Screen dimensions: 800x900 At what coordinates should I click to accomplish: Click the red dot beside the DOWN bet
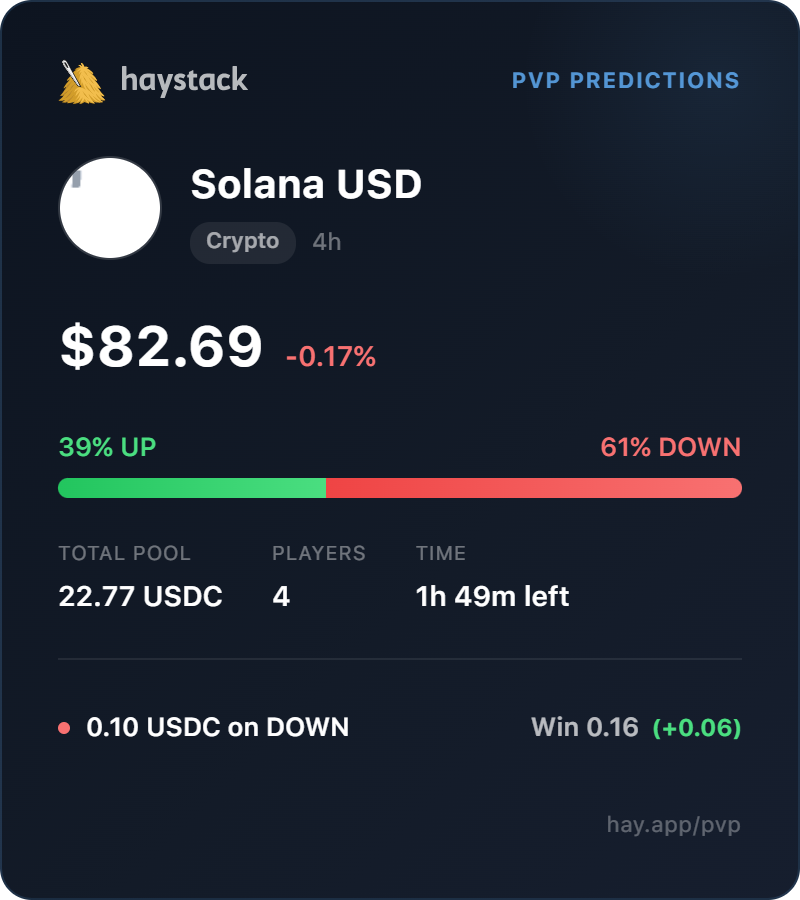point(64,728)
